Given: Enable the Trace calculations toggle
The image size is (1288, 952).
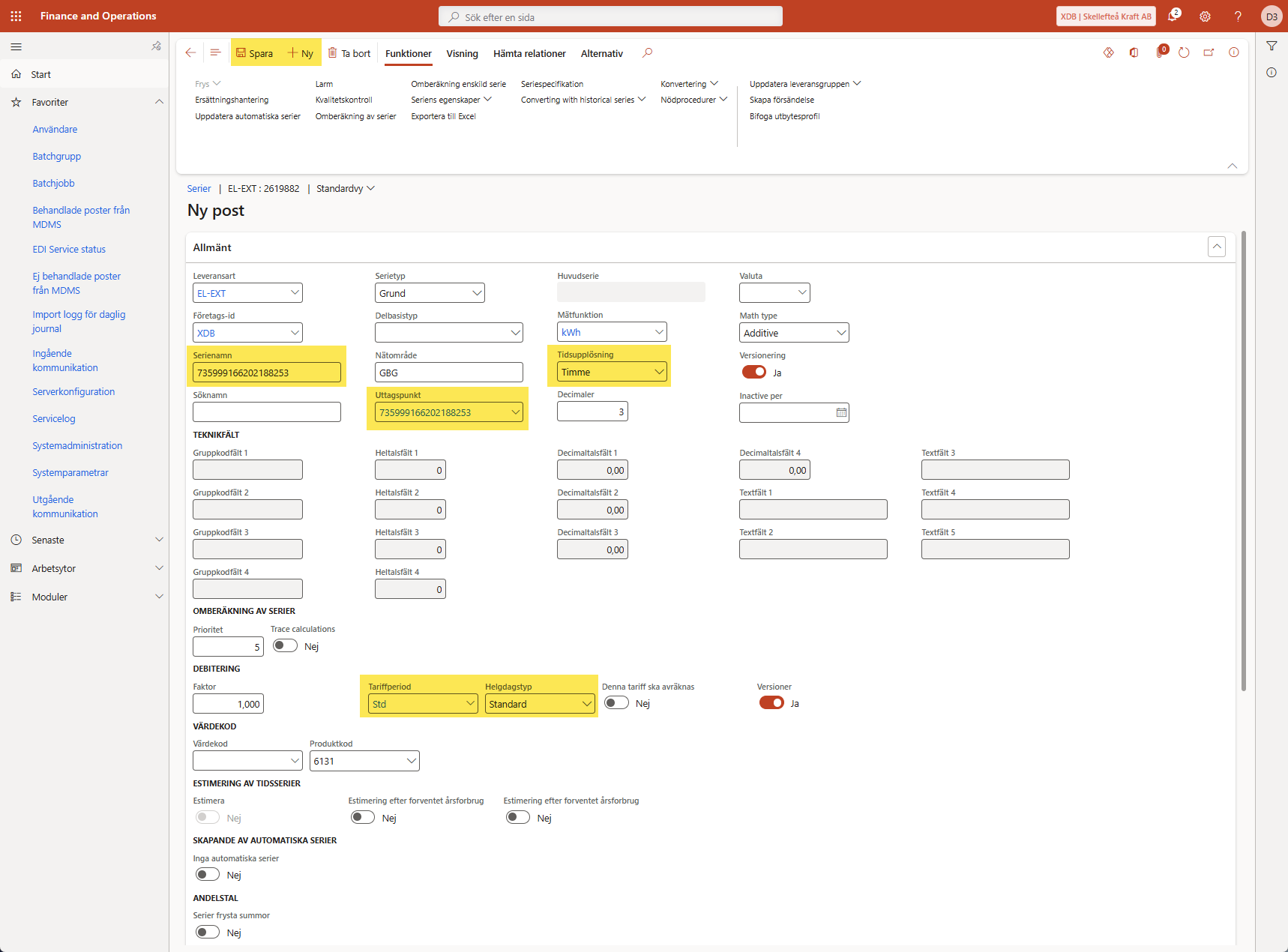Looking at the screenshot, I should [x=285, y=646].
